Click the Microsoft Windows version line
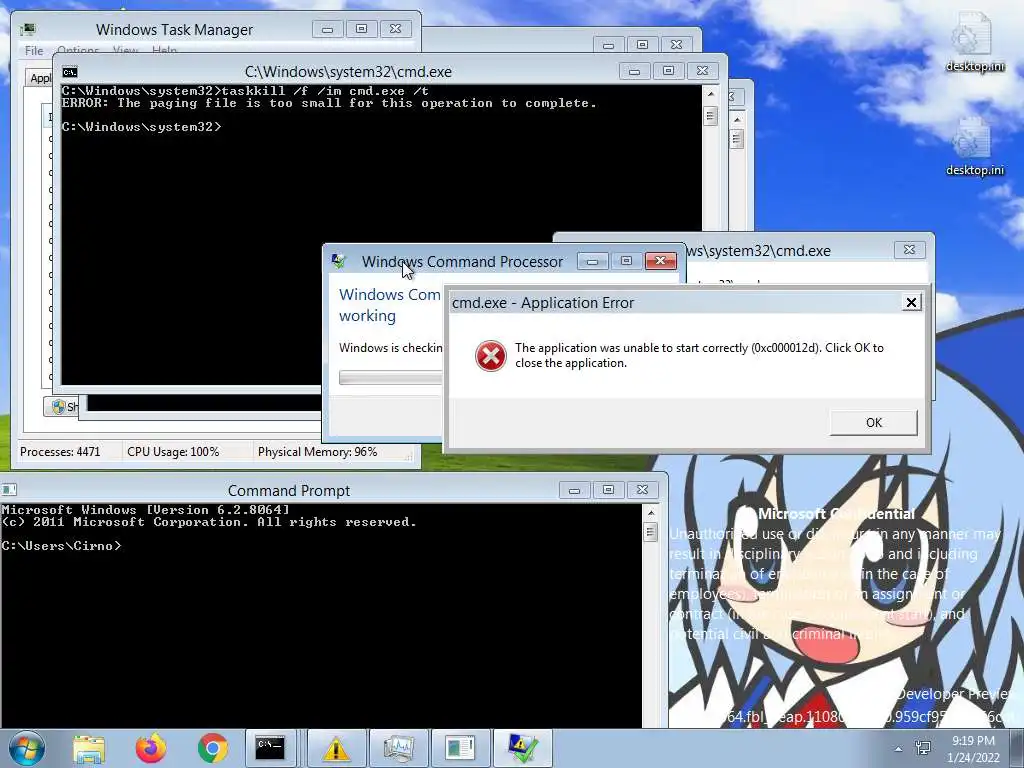Viewport: 1024px width, 768px height. click(x=145, y=510)
